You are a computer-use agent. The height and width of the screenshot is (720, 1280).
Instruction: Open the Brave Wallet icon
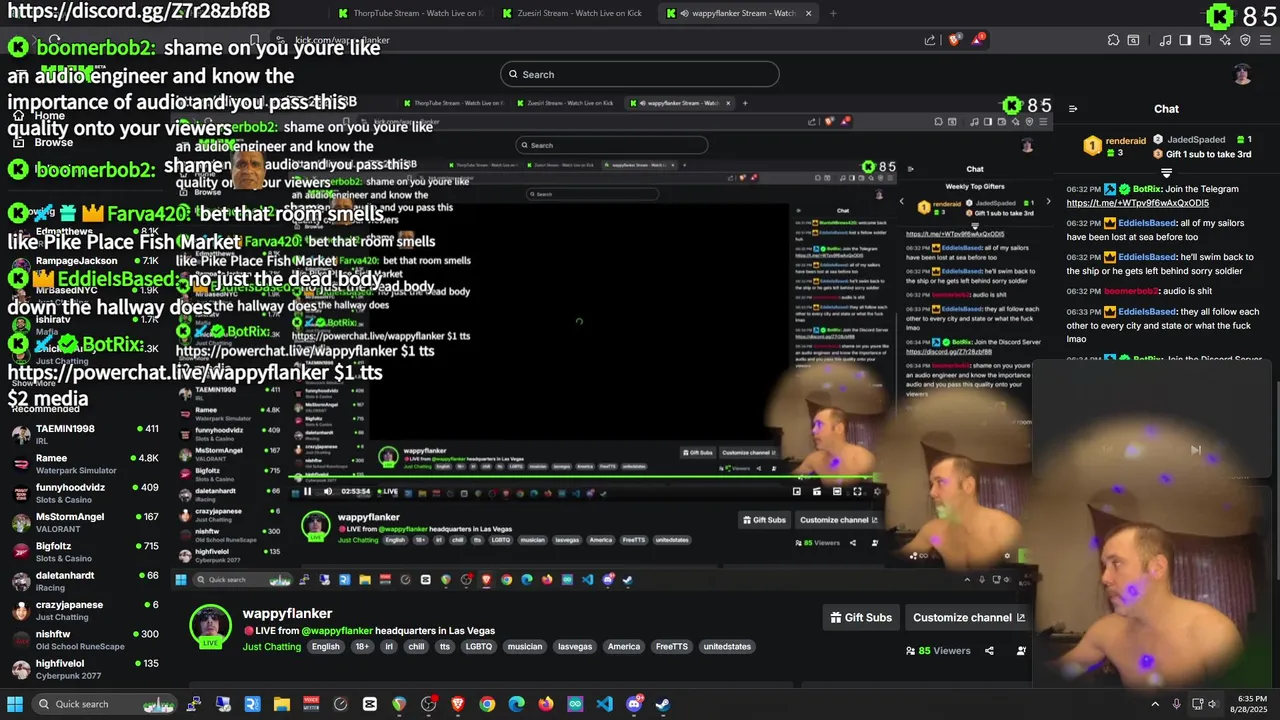[x=1205, y=40]
